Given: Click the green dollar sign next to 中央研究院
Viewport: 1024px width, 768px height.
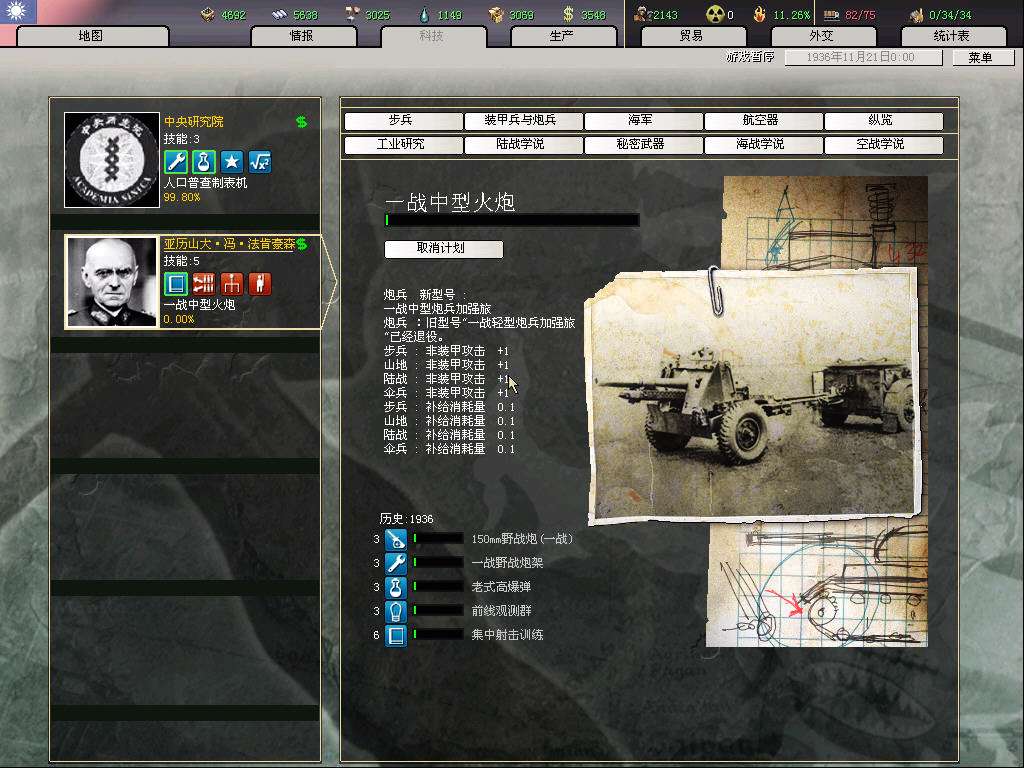Looking at the screenshot, I should click(302, 121).
